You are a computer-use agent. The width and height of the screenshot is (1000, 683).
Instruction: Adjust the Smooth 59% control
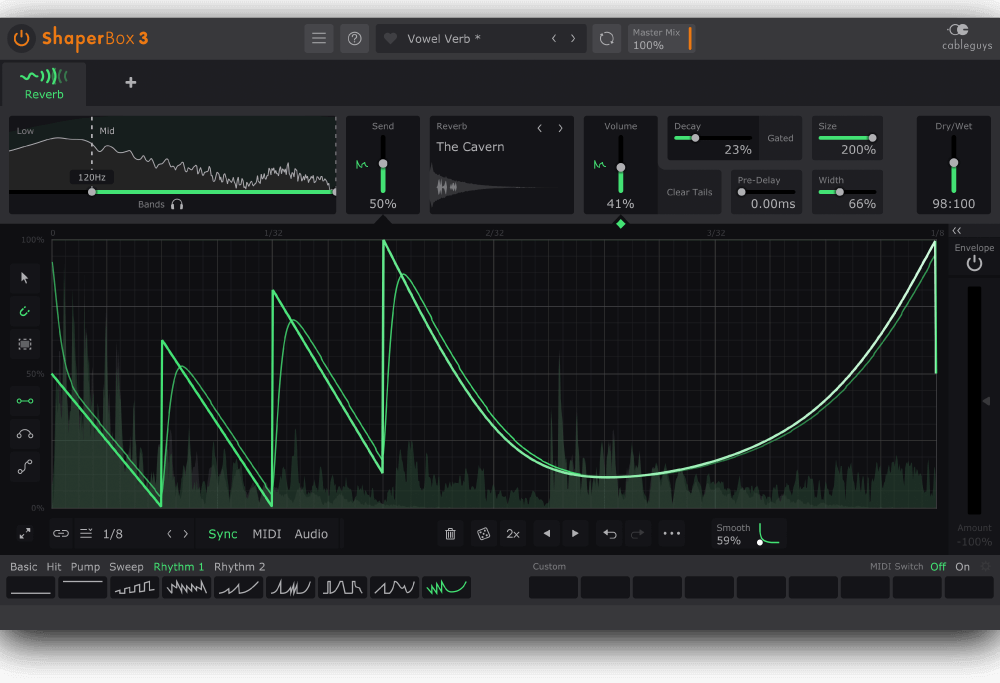pyautogui.click(x=749, y=534)
